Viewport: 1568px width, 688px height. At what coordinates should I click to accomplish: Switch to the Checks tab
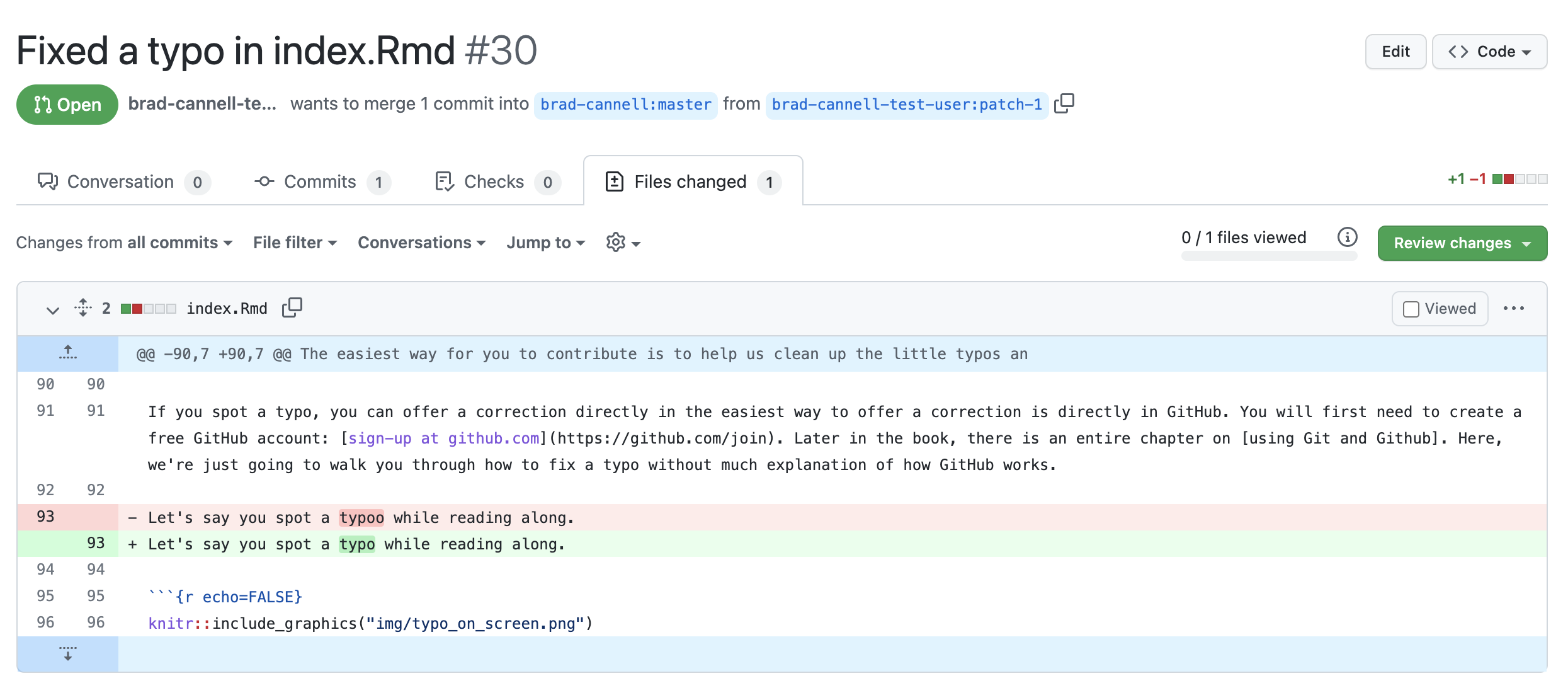pos(497,182)
